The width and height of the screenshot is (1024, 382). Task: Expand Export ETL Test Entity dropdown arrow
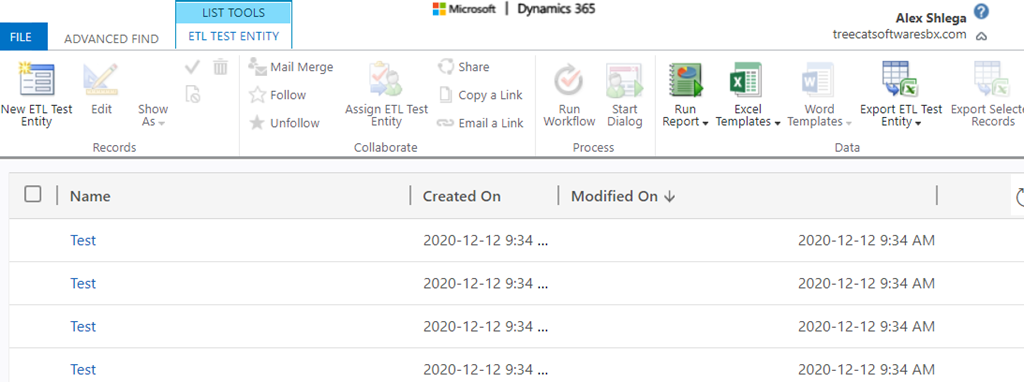[x=918, y=123]
